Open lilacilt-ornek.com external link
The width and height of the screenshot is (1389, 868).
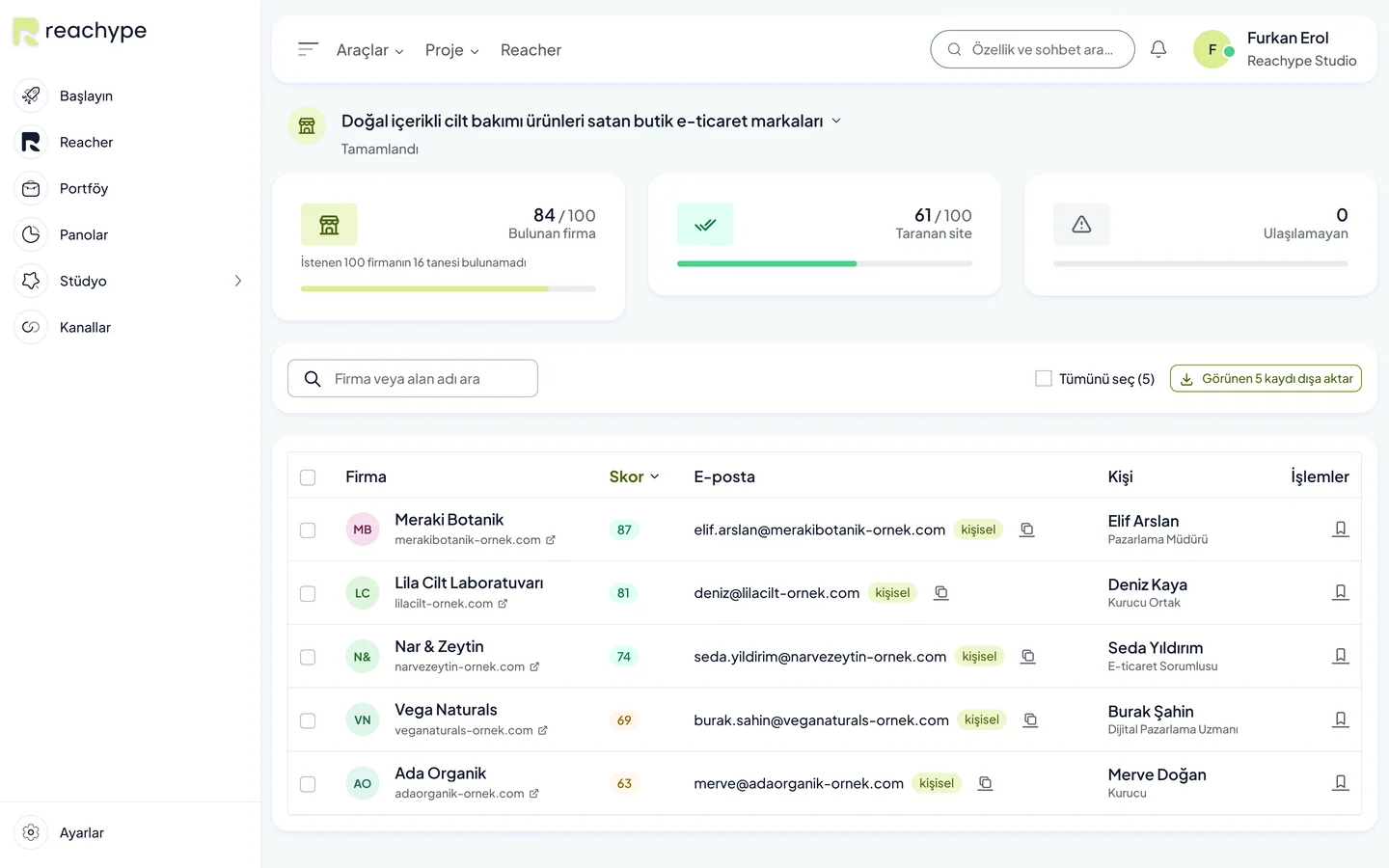coord(503,604)
